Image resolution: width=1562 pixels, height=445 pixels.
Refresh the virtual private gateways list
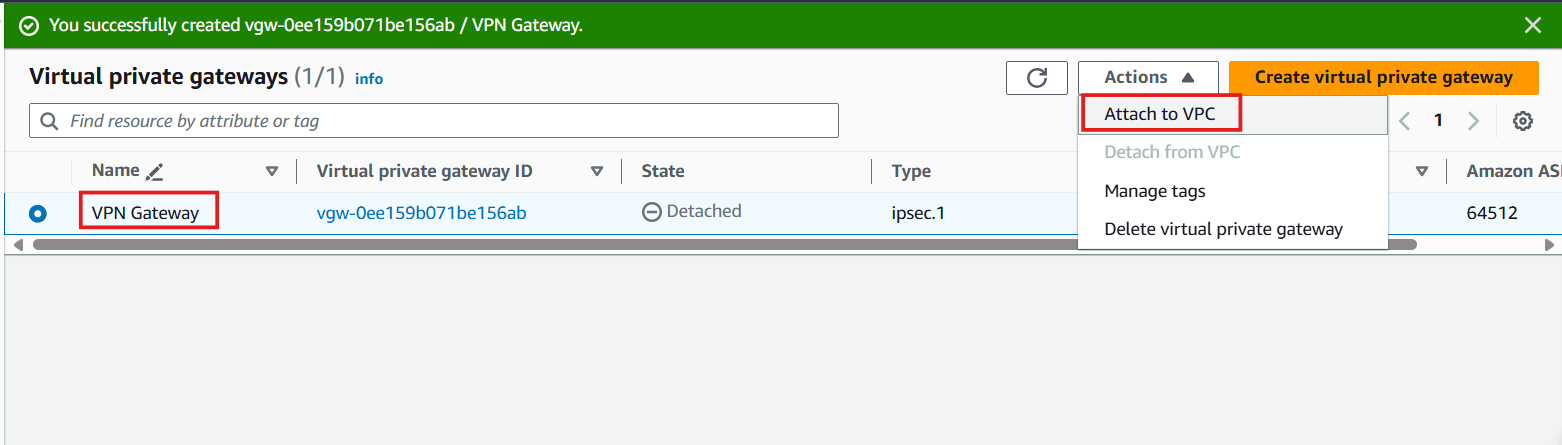(1037, 78)
